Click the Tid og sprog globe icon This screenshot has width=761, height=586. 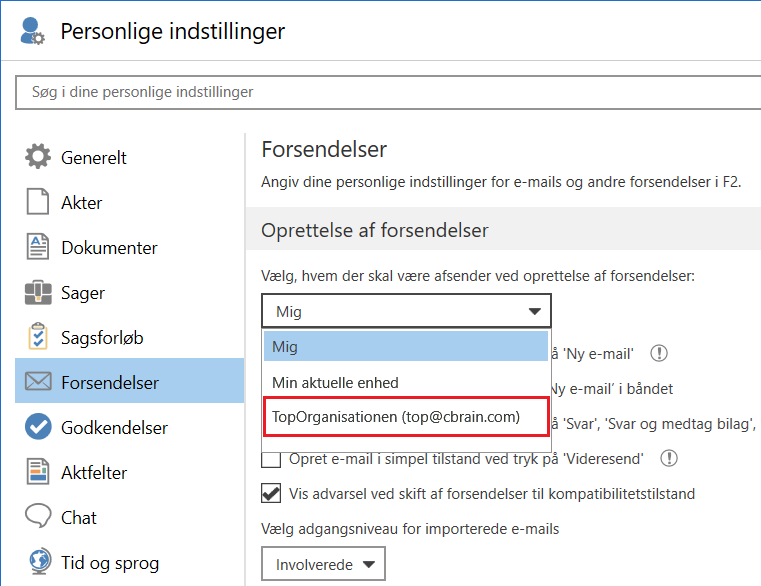pyautogui.click(x=38, y=562)
